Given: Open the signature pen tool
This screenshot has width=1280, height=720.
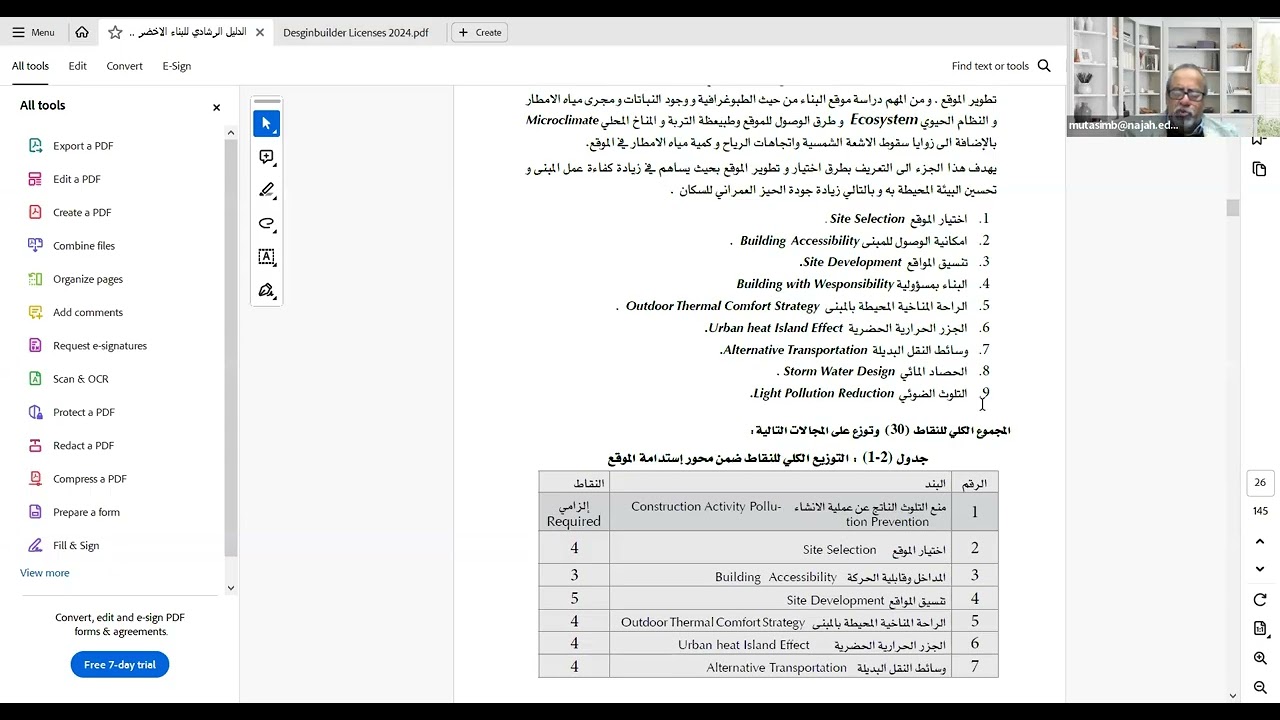Looking at the screenshot, I should 266,291.
